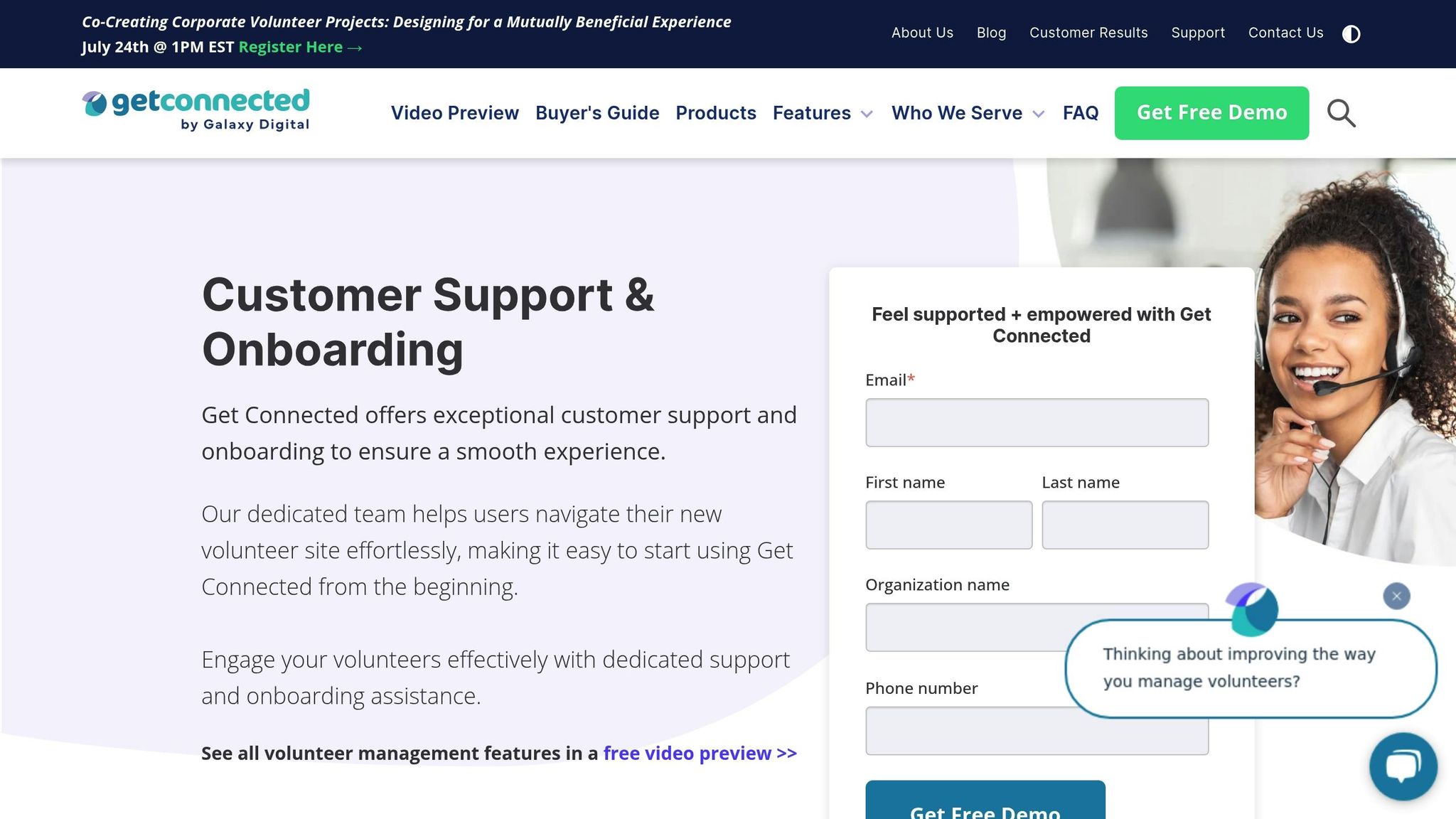Open the Support link

pyautogui.click(x=1198, y=33)
